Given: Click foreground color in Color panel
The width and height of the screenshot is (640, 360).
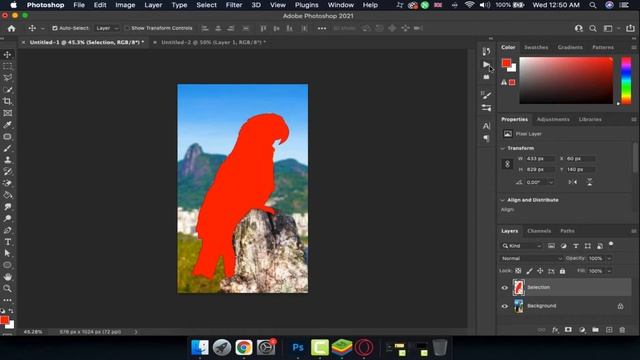Looking at the screenshot, I should pyautogui.click(x=506, y=63).
